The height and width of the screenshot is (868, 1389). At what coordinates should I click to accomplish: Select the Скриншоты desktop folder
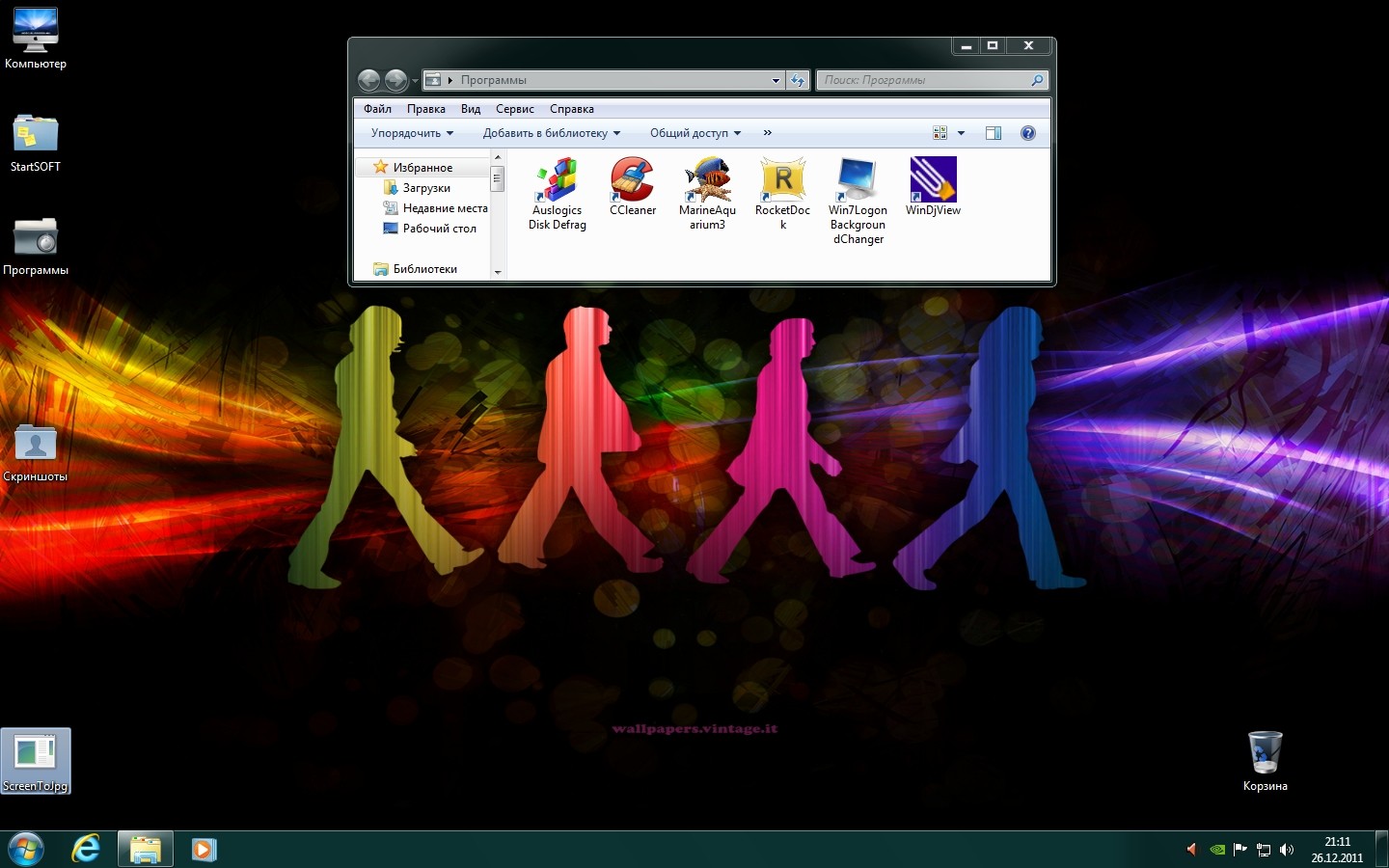click(x=36, y=452)
